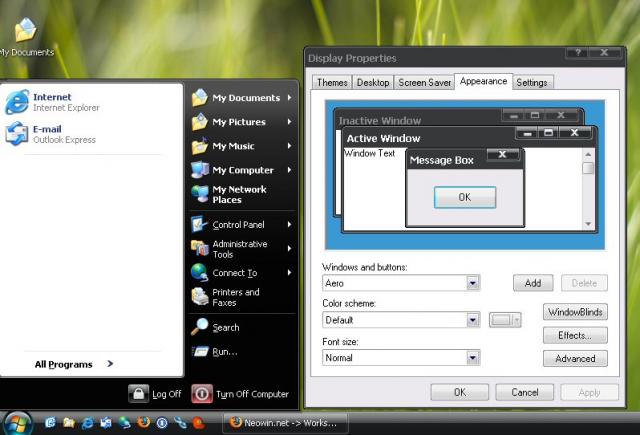The image size is (640, 435).
Task: Switch to the Desktop tab
Action: 373,82
